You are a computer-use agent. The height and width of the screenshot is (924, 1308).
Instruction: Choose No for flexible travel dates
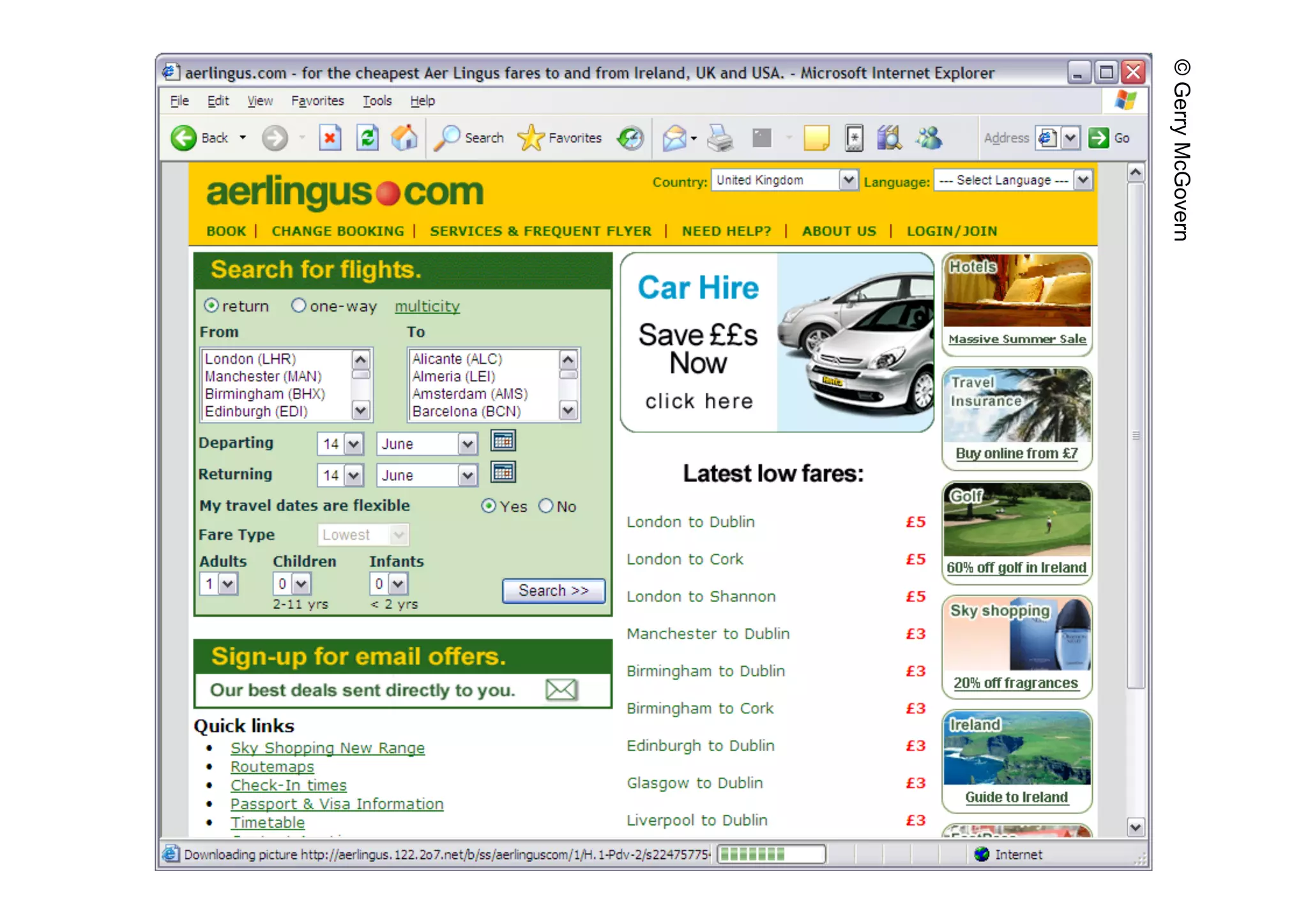[545, 506]
